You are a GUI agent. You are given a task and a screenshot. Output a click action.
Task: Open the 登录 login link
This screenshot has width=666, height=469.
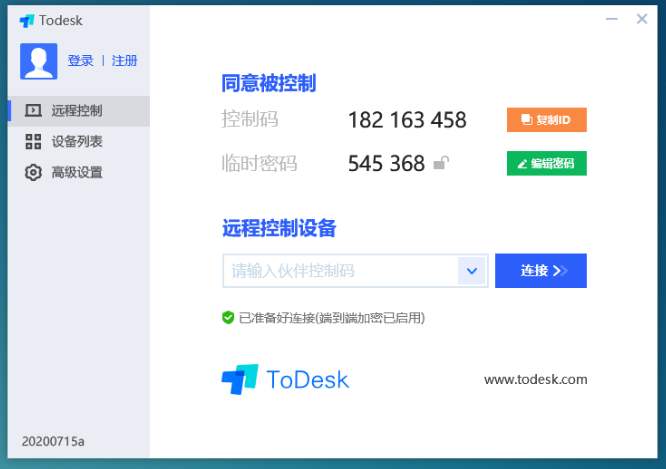pos(80,61)
